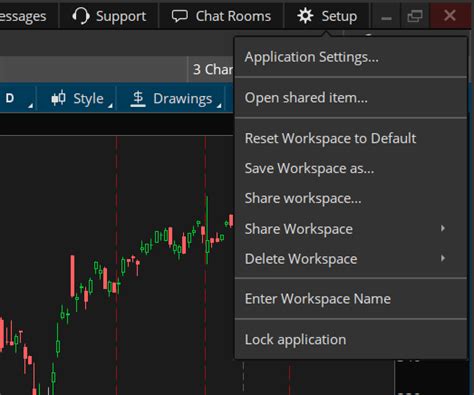Click the Drawings dollar-sign icon
The width and height of the screenshot is (474, 395).
click(138, 99)
